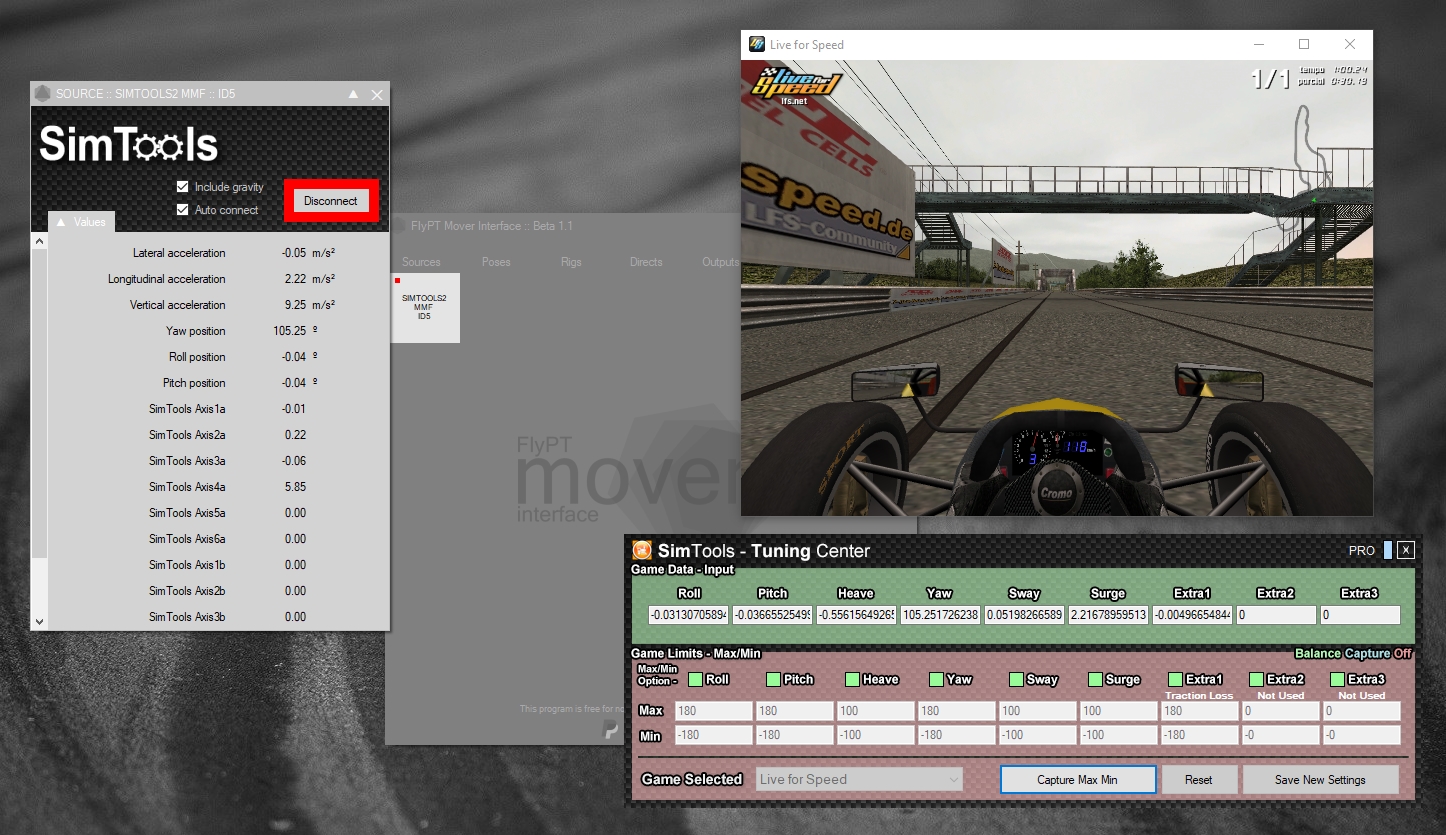This screenshot has width=1446, height=835.
Task: Toggle the Extra2 Max/Min option checkbox
Action: point(1257,679)
